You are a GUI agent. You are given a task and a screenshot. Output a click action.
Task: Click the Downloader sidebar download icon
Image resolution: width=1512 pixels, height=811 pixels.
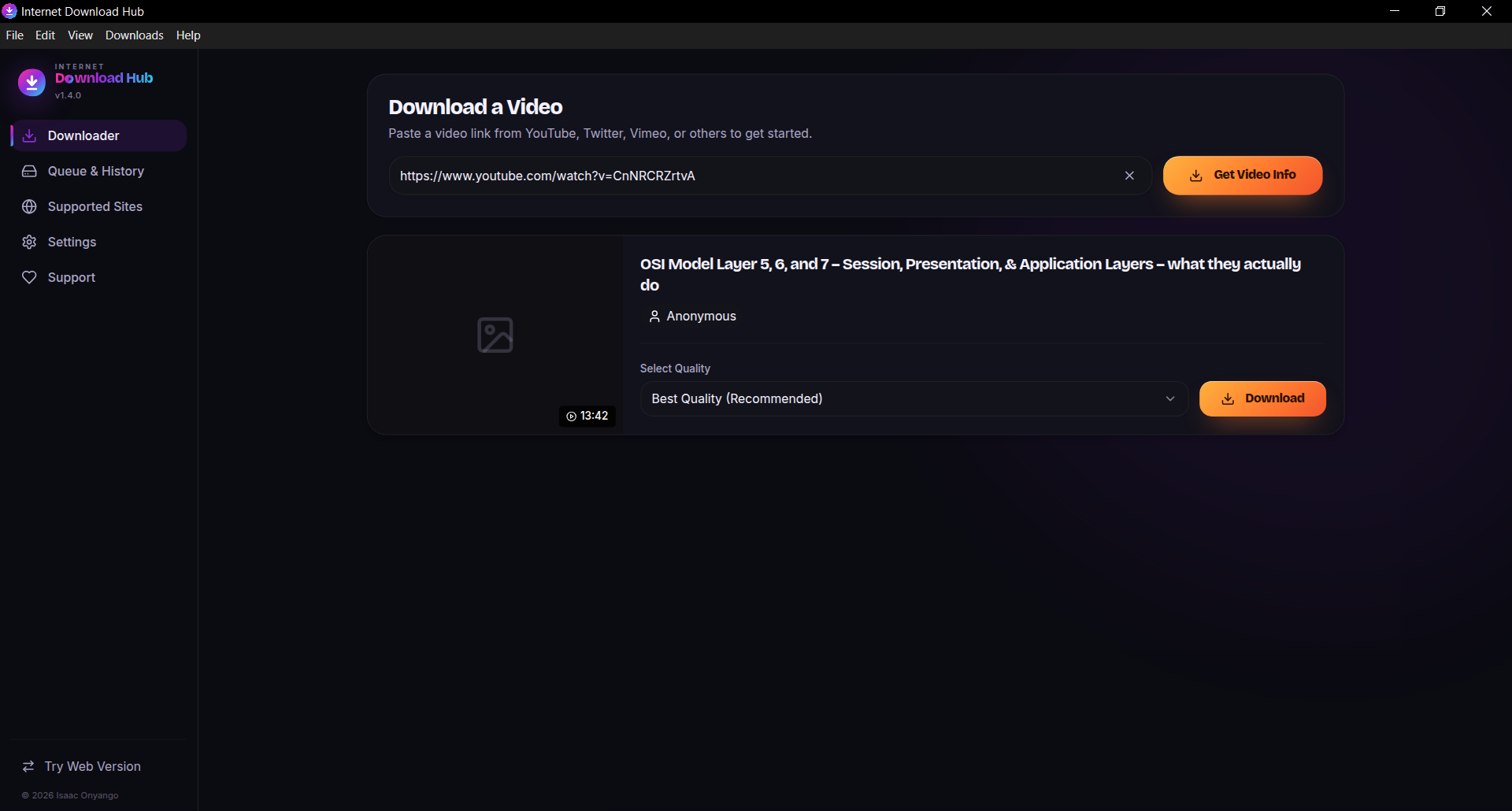[29, 135]
